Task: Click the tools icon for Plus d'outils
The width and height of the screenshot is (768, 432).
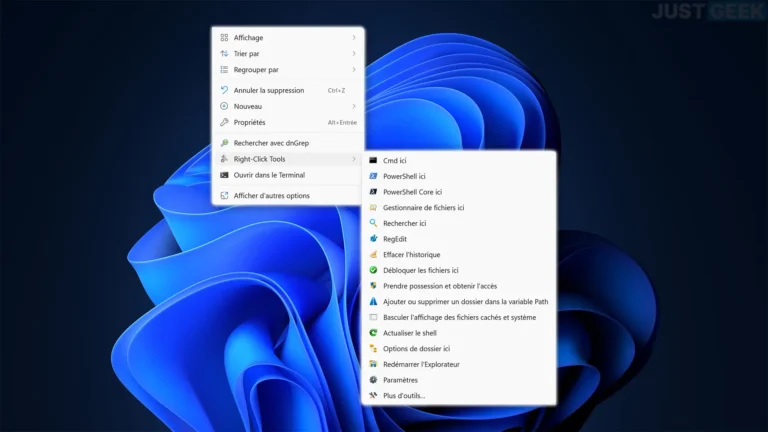Action: coord(373,395)
